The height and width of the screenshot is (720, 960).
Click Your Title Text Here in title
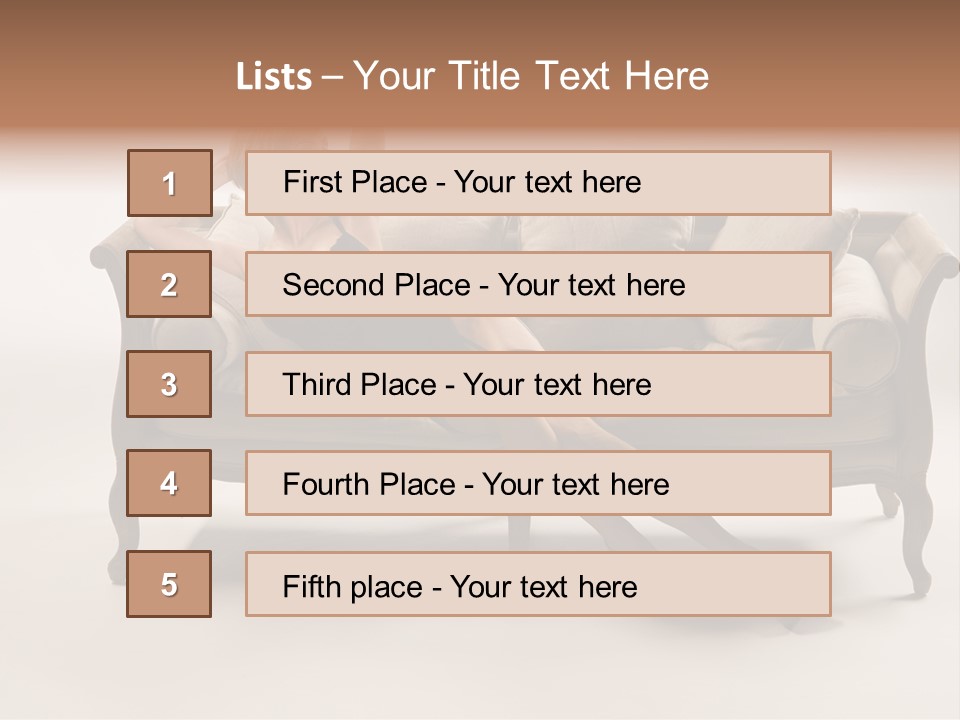pyautogui.click(x=531, y=77)
